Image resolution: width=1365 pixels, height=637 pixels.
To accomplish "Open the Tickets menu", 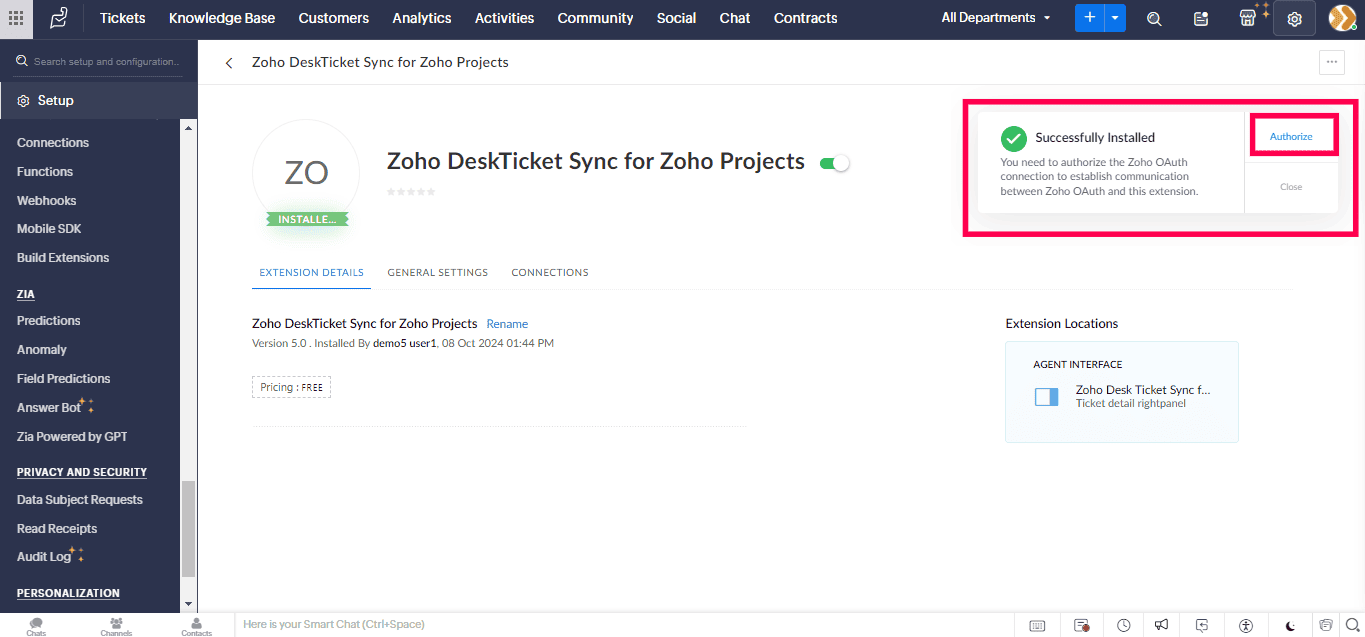I will 123,18.
